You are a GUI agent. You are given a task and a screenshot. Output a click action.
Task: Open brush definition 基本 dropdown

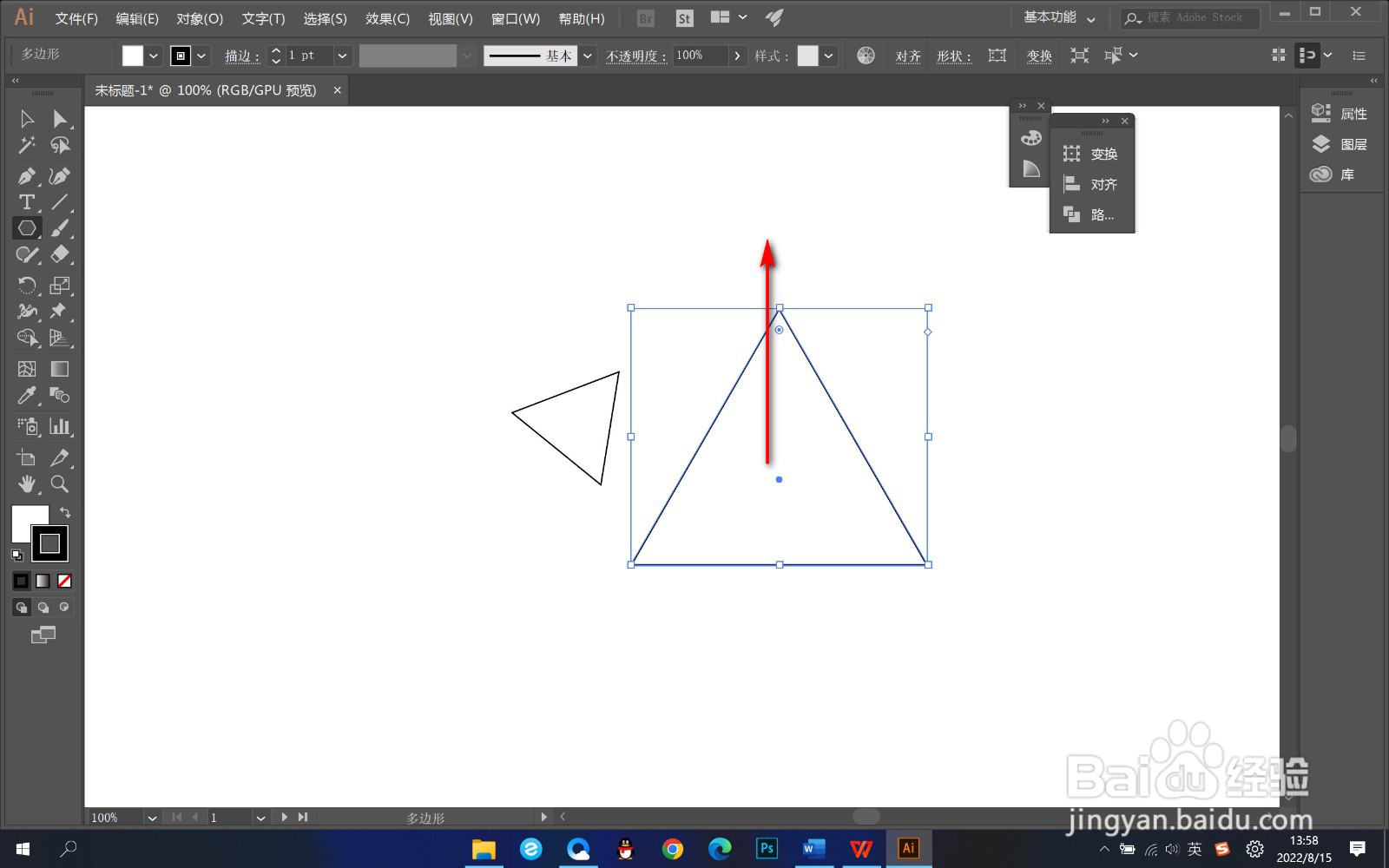point(588,56)
